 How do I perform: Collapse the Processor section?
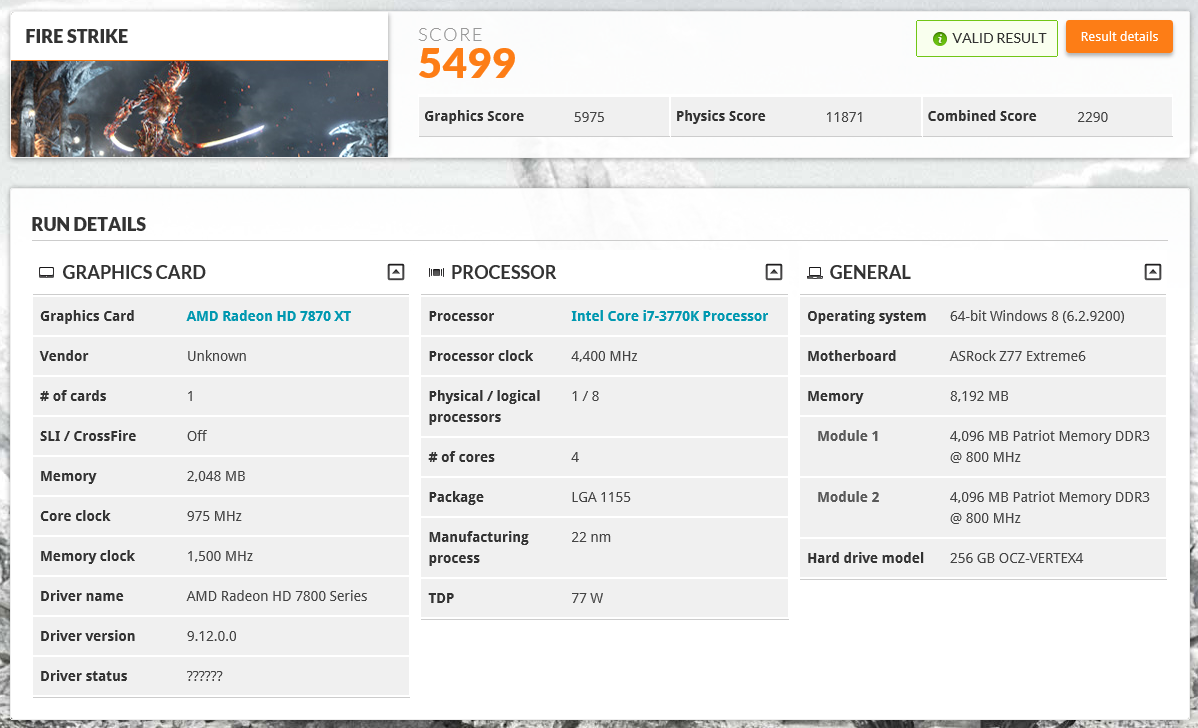[774, 272]
